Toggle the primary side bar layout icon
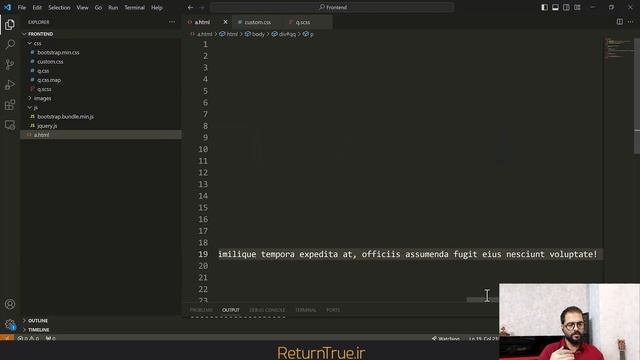Screen dimensions: 640x360 point(544,7)
